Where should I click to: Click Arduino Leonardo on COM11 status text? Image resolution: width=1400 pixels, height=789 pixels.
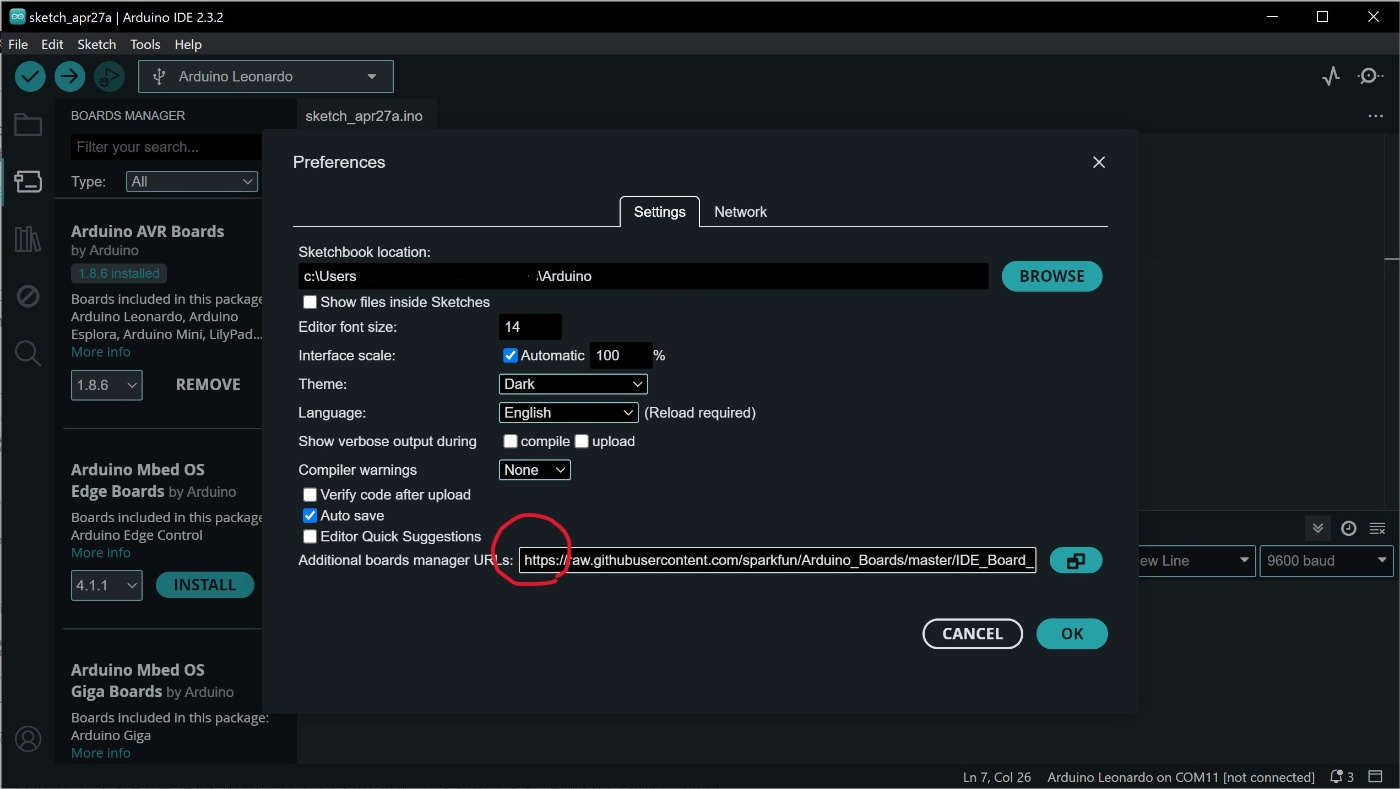(1180, 777)
